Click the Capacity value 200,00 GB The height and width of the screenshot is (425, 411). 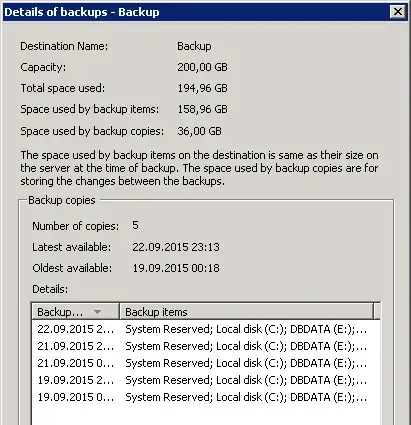(202, 67)
